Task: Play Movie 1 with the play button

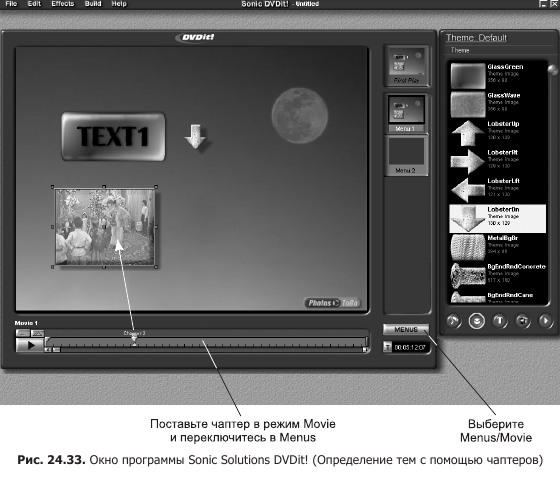Action: pos(30,345)
